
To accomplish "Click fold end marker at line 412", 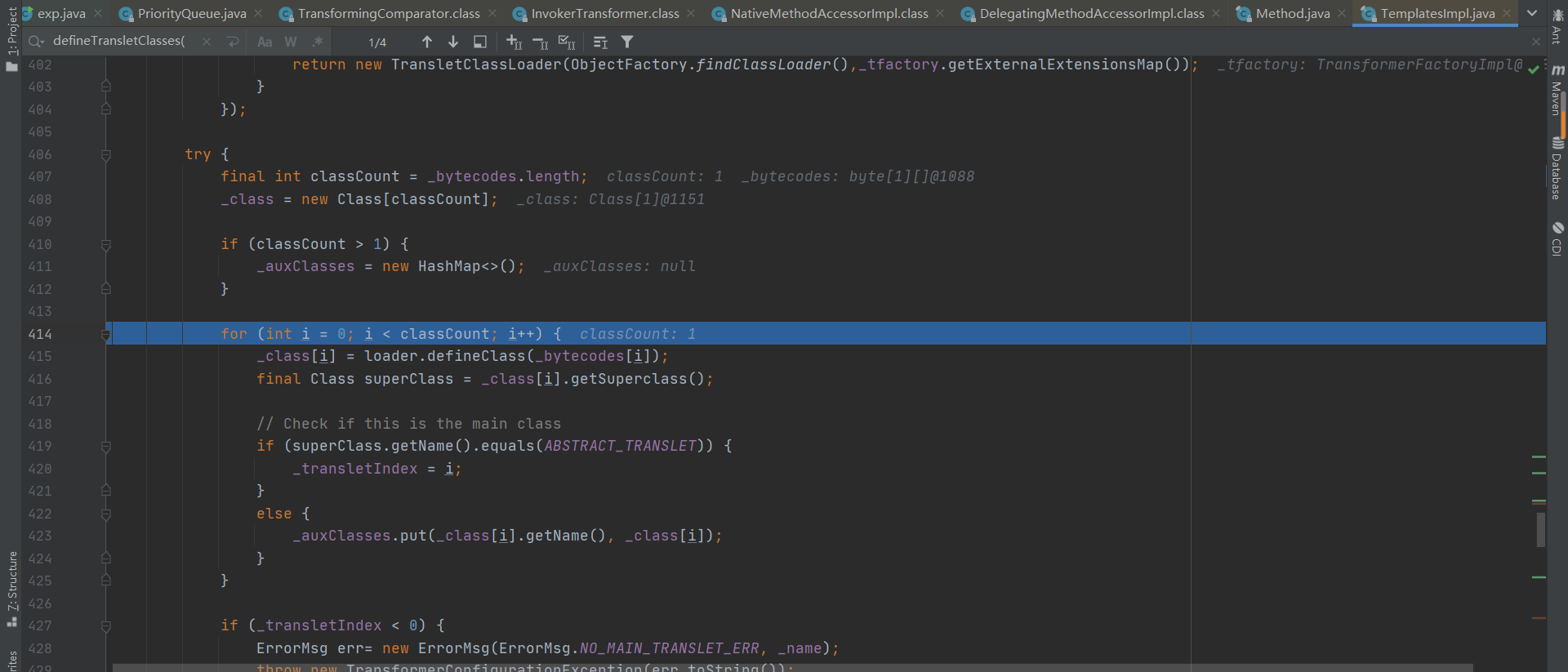I will tap(105, 288).
